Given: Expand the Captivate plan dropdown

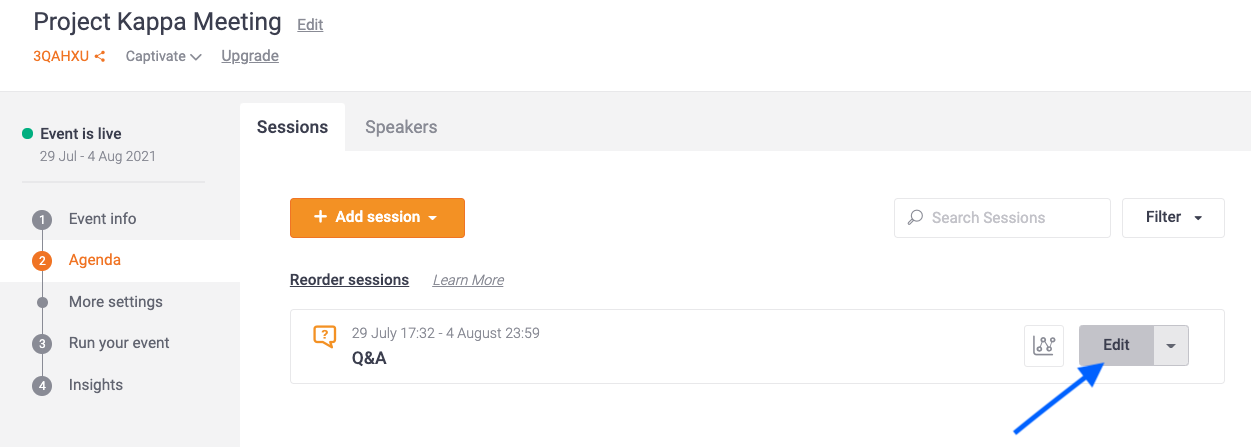Looking at the screenshot, I should point(164,57).
